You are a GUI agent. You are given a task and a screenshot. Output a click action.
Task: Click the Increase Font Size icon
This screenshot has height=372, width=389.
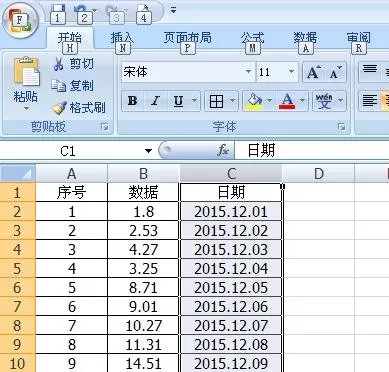(x=313, y=72)
